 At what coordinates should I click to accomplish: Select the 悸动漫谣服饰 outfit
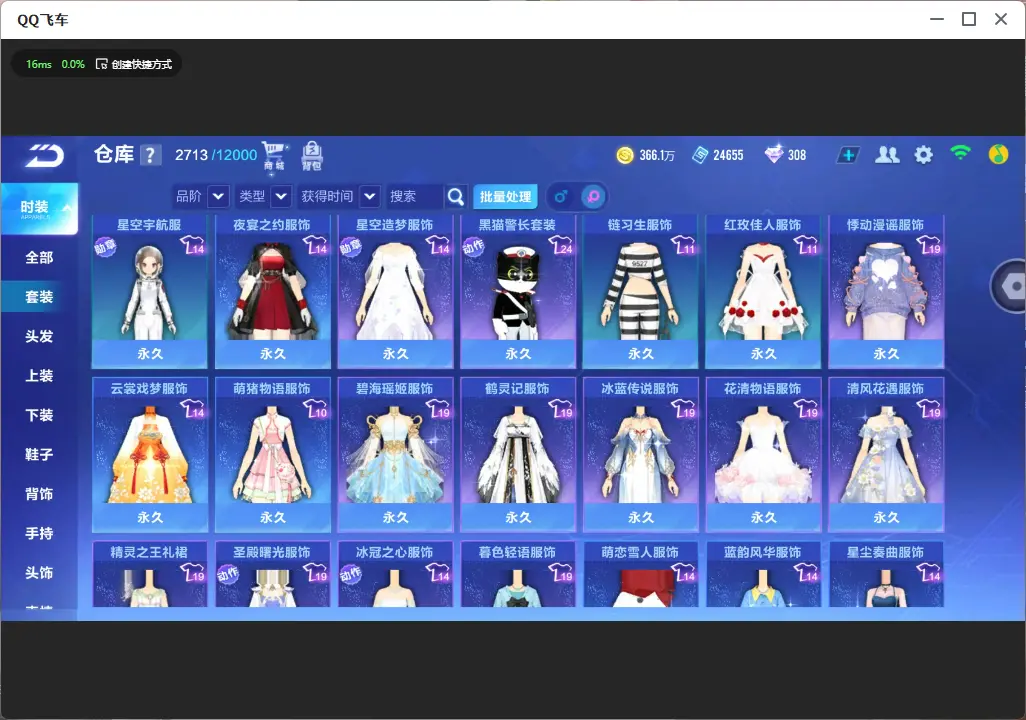click(x=886, y=292)
